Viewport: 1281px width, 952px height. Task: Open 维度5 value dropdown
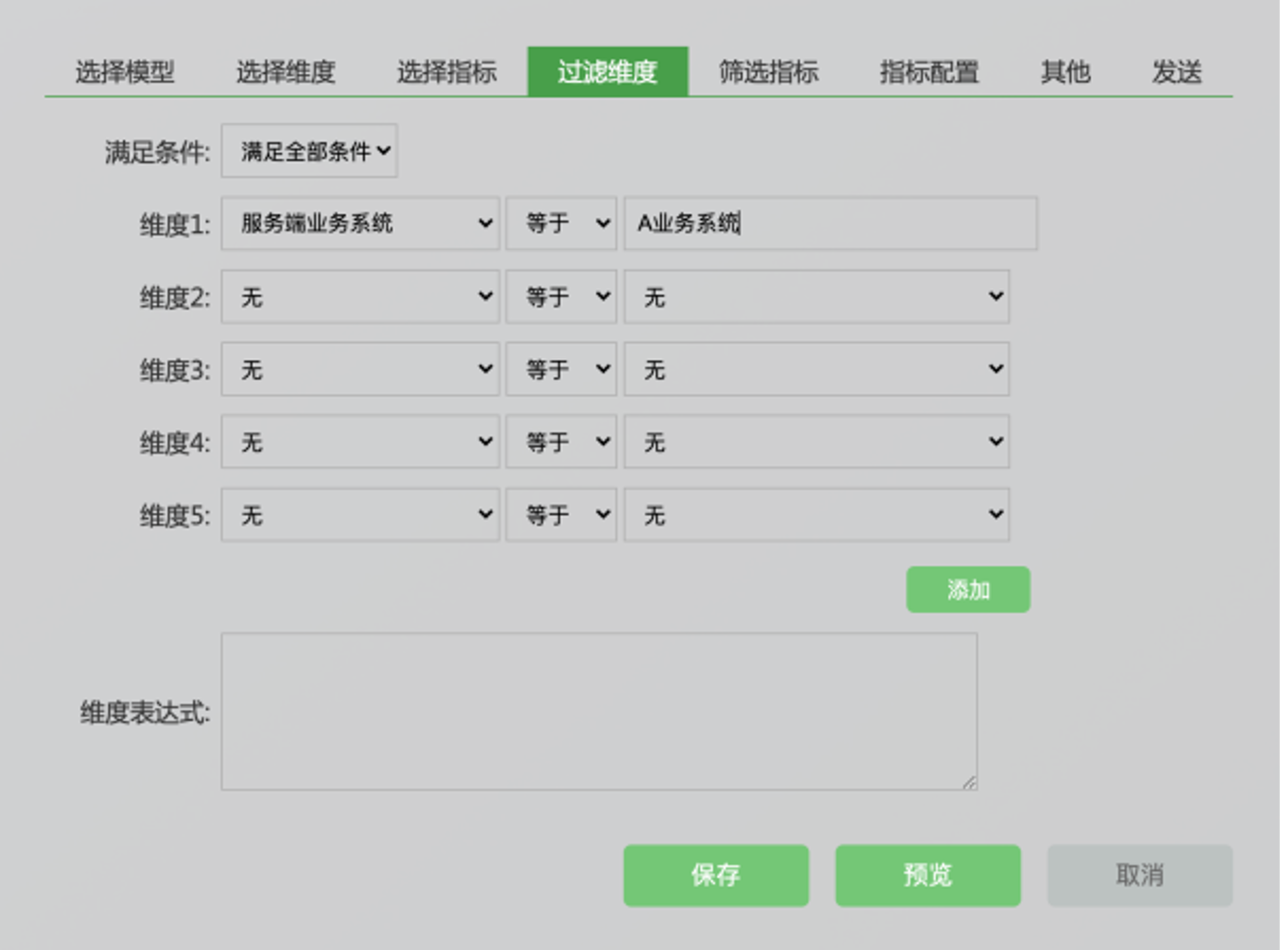pyautogui.click(x=816, y=515)
